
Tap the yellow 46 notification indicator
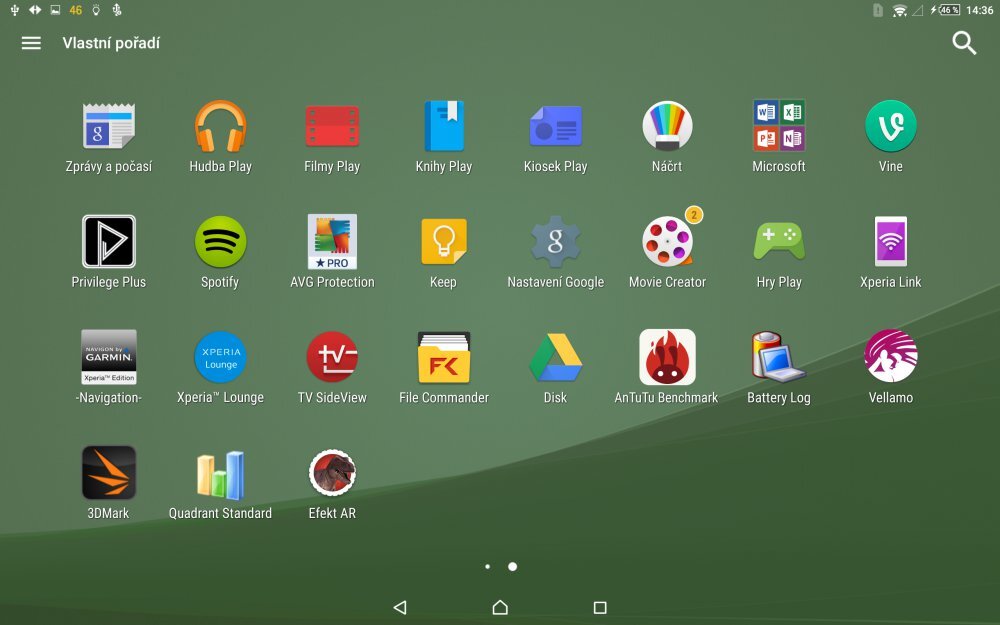76,10
